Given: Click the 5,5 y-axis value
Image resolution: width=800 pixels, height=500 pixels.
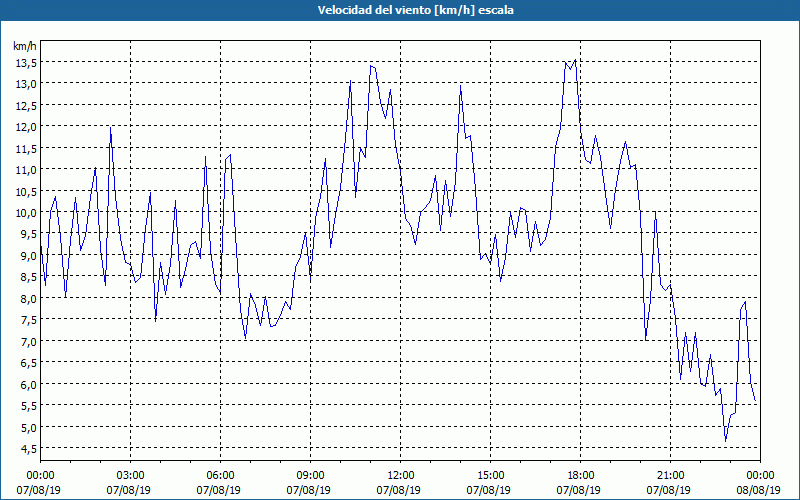Looking at the screenshot, I should 28,406.
